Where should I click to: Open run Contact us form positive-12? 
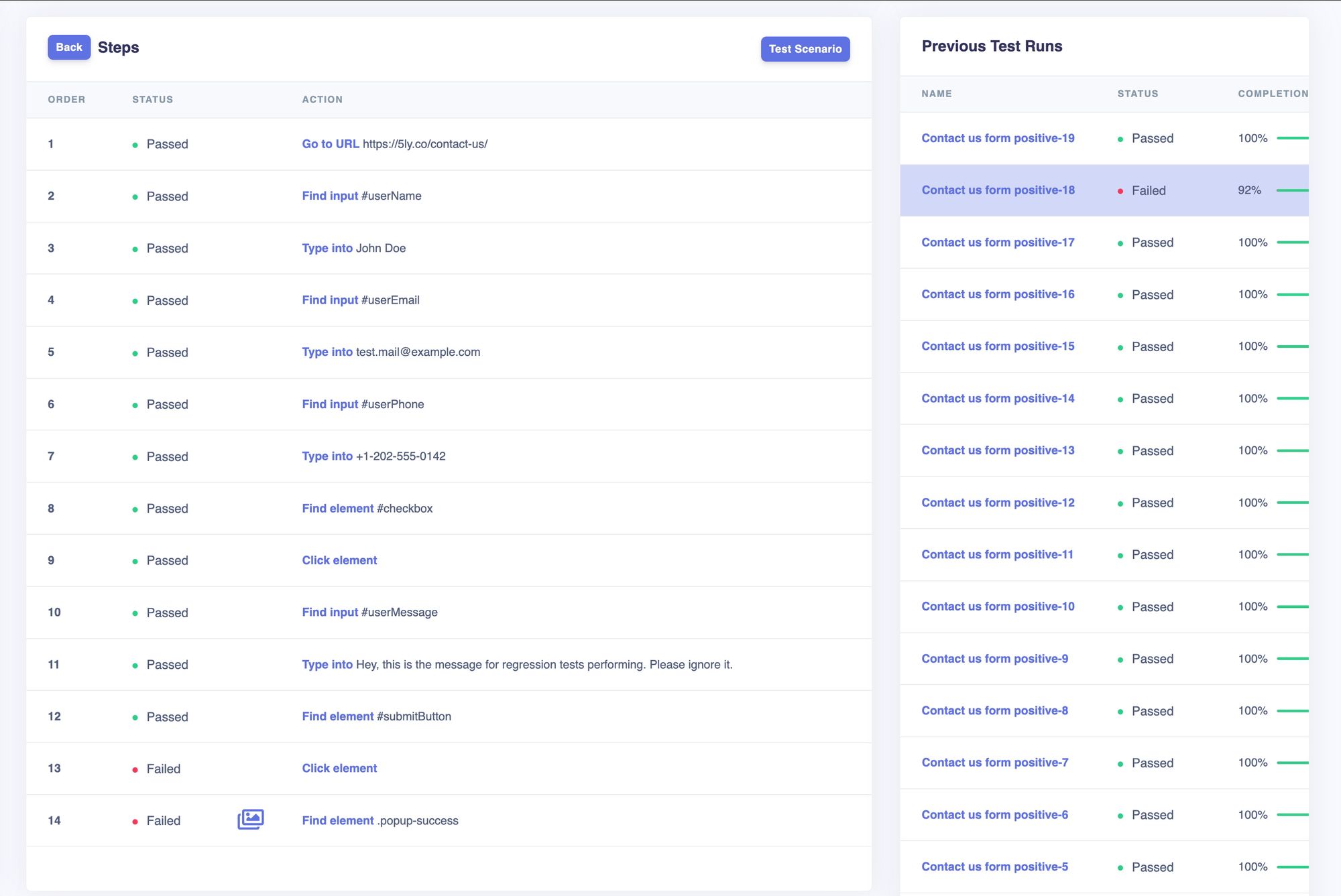click(998, 503)
